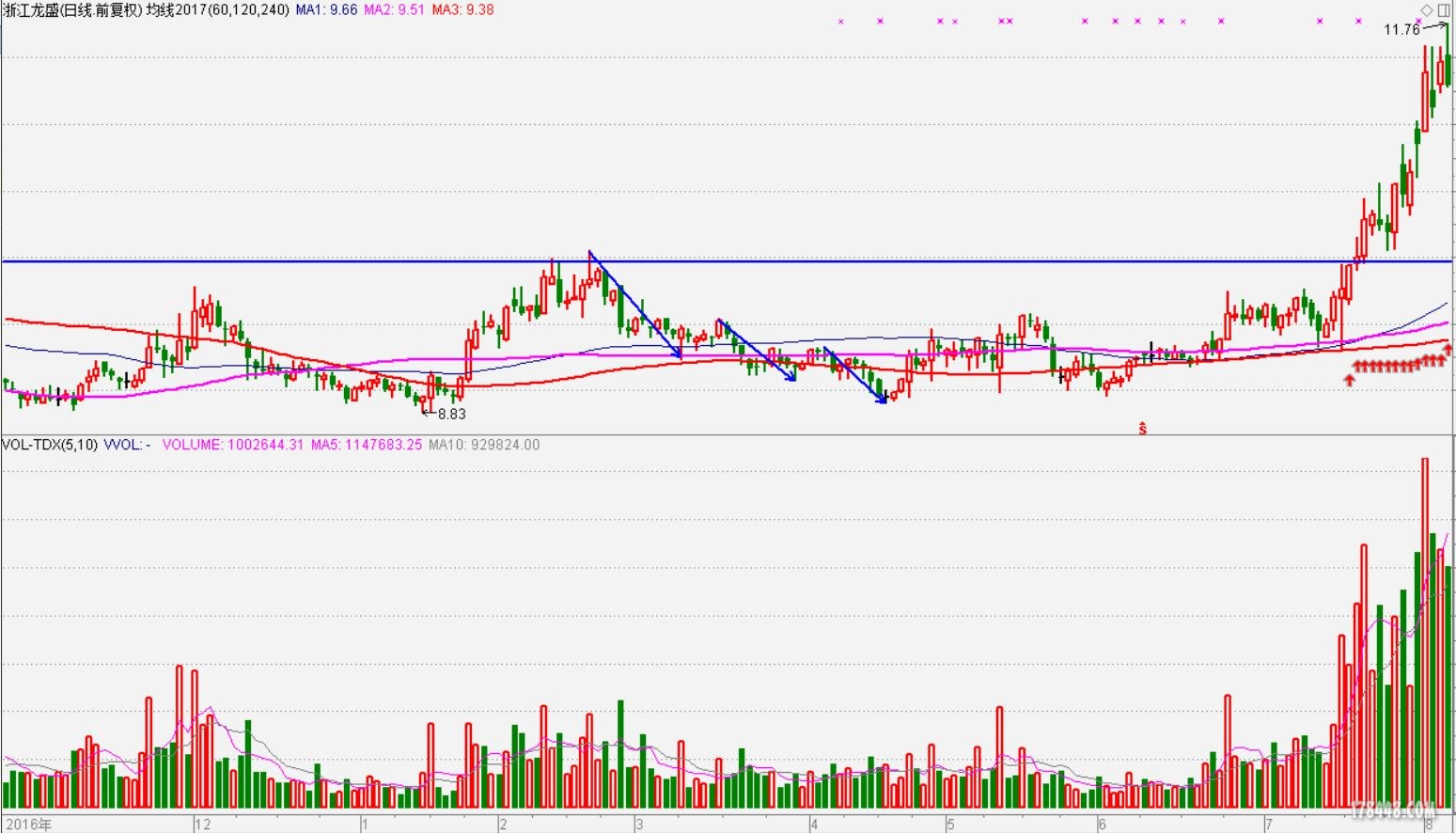
Task: Click the diamond icon at chart corner
Action: (x=1426, y=9)
